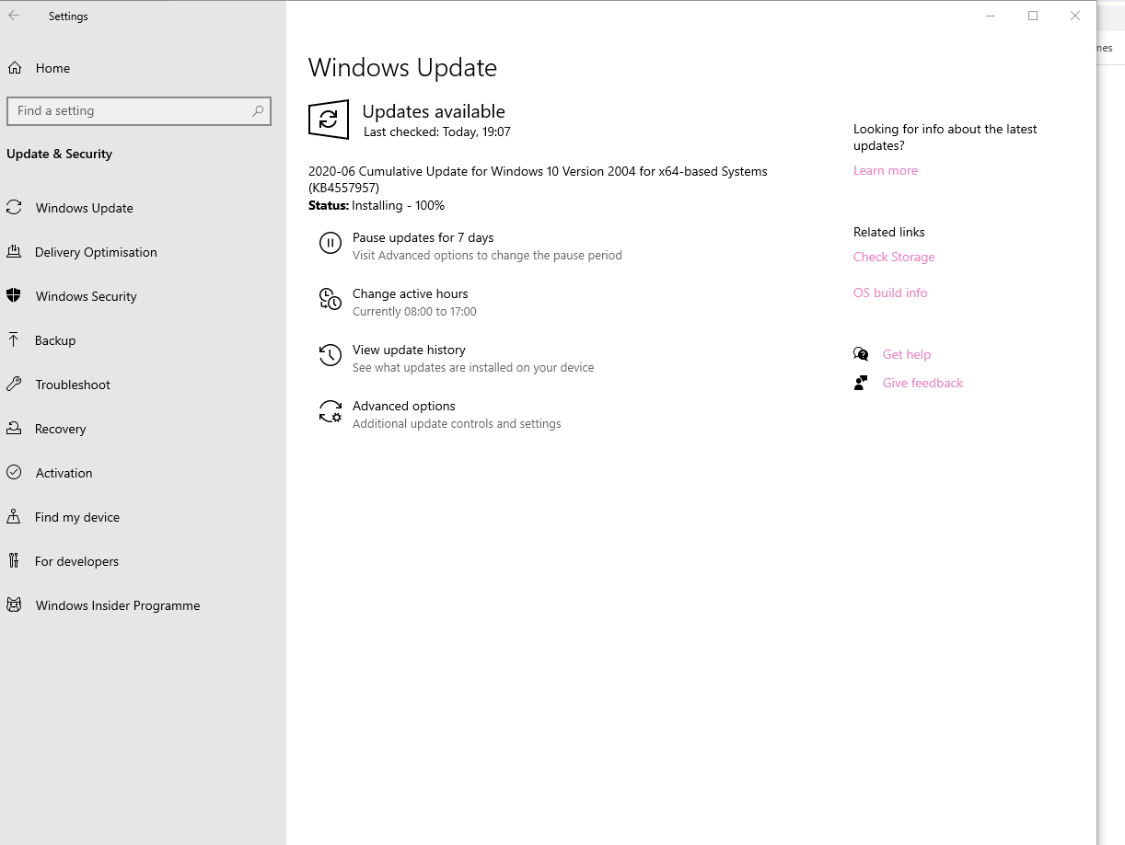The image size is (1125, 845).
Task: Click the back arrow in Settings
Action: [x=14, y=16]
